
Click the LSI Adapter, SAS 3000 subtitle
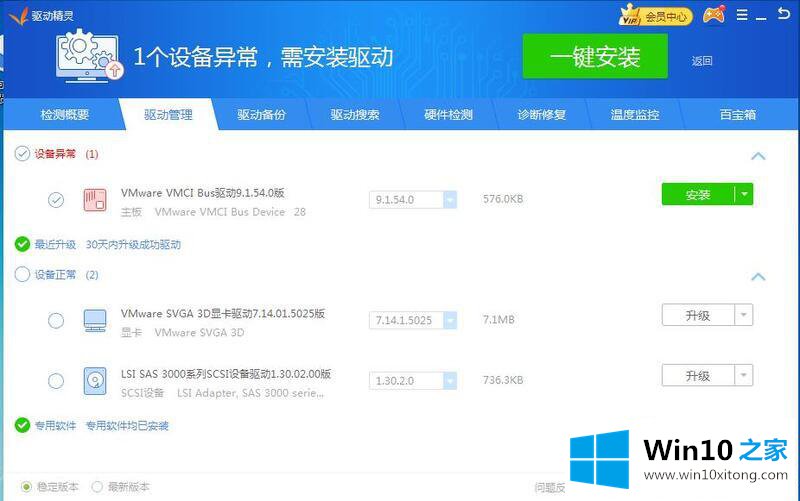click(x=250, y=393)
